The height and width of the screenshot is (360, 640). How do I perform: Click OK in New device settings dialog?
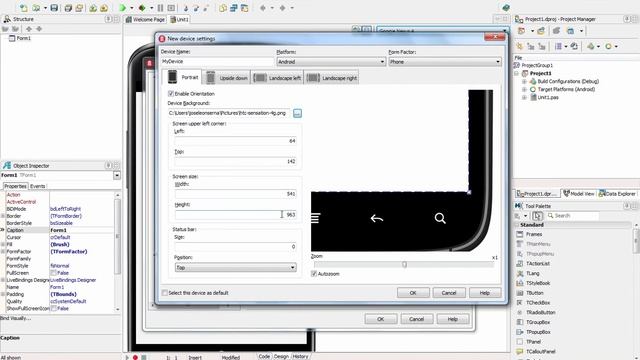coord(413,293)
